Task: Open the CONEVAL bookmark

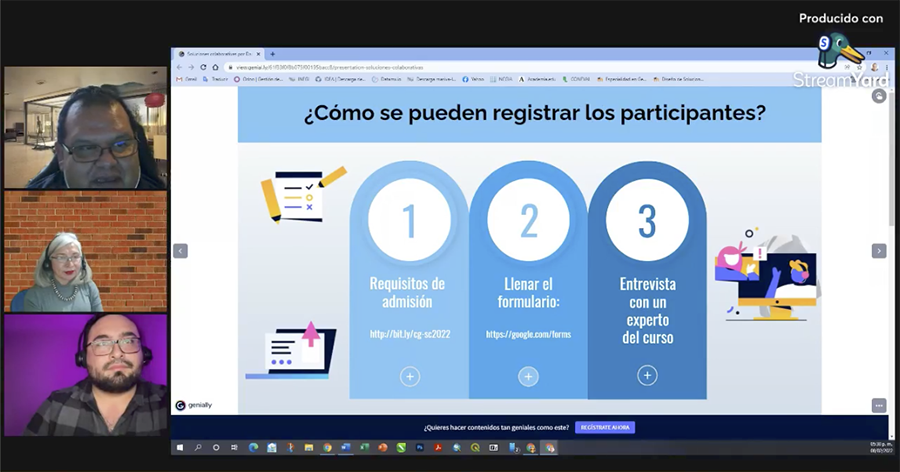Action: (576, 79)
